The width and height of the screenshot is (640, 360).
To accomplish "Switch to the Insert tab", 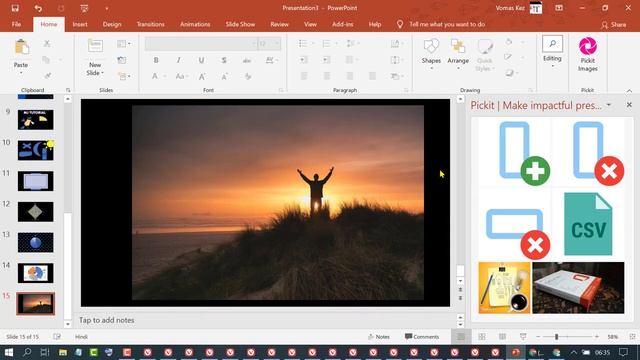I will tap(80, 24).
